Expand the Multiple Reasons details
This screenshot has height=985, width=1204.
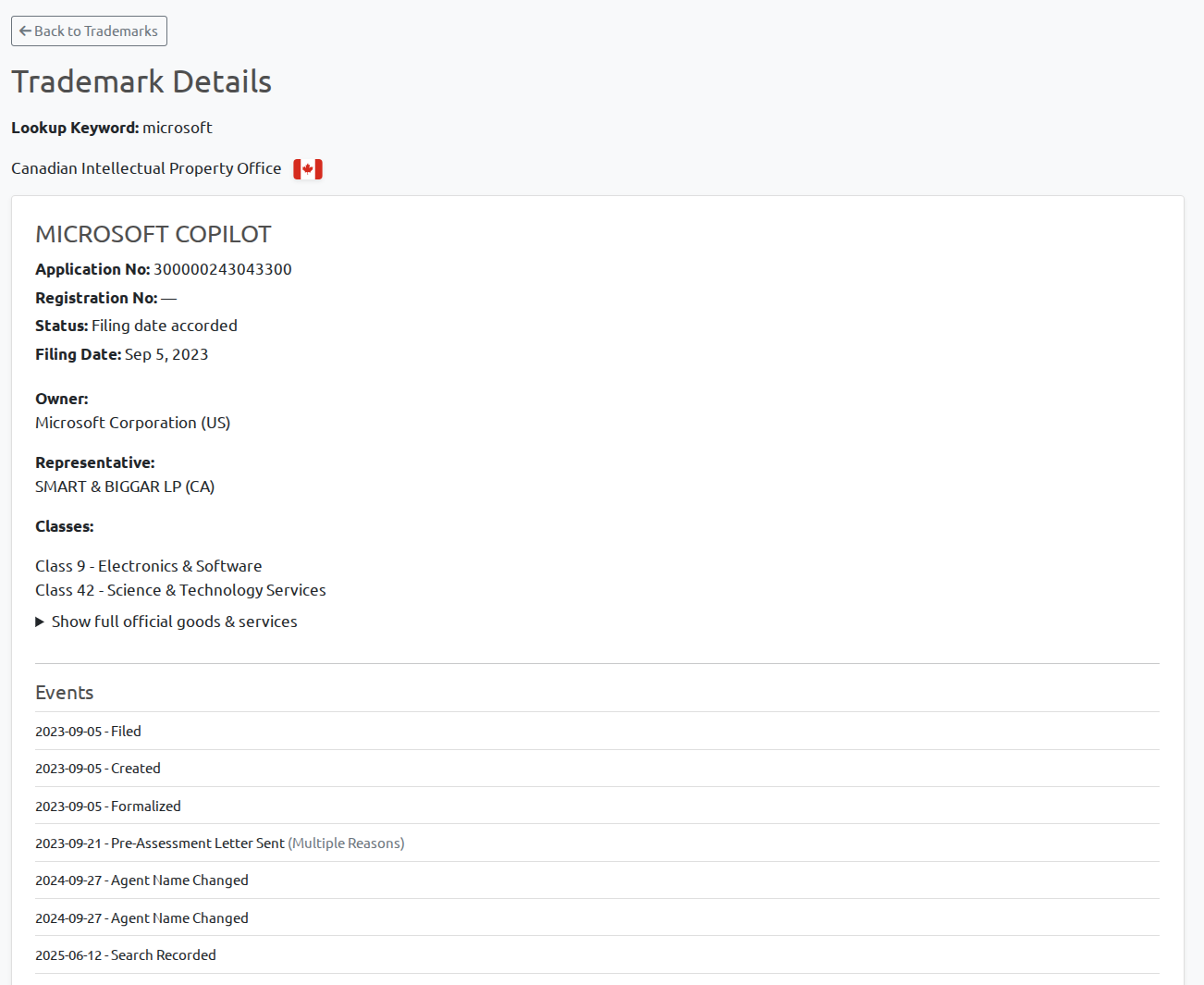point(346,843)
